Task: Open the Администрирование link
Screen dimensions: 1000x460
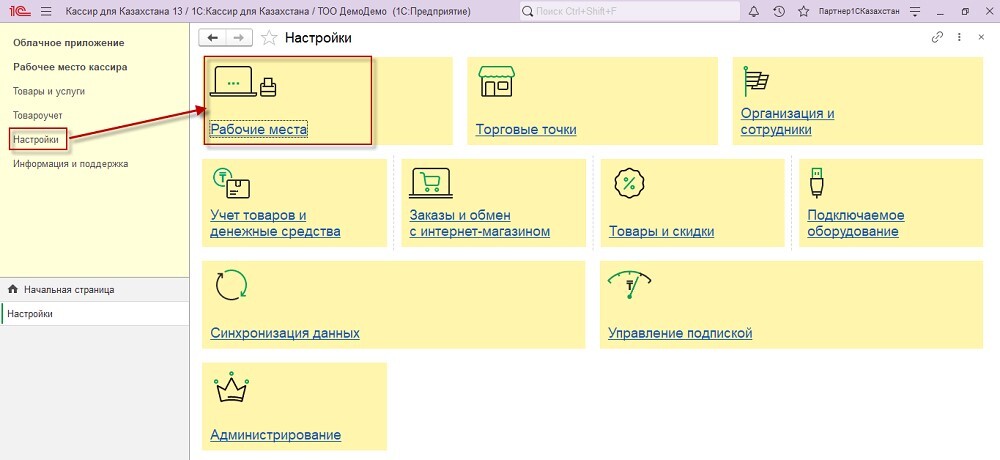Action: click(x=276, y=435)
